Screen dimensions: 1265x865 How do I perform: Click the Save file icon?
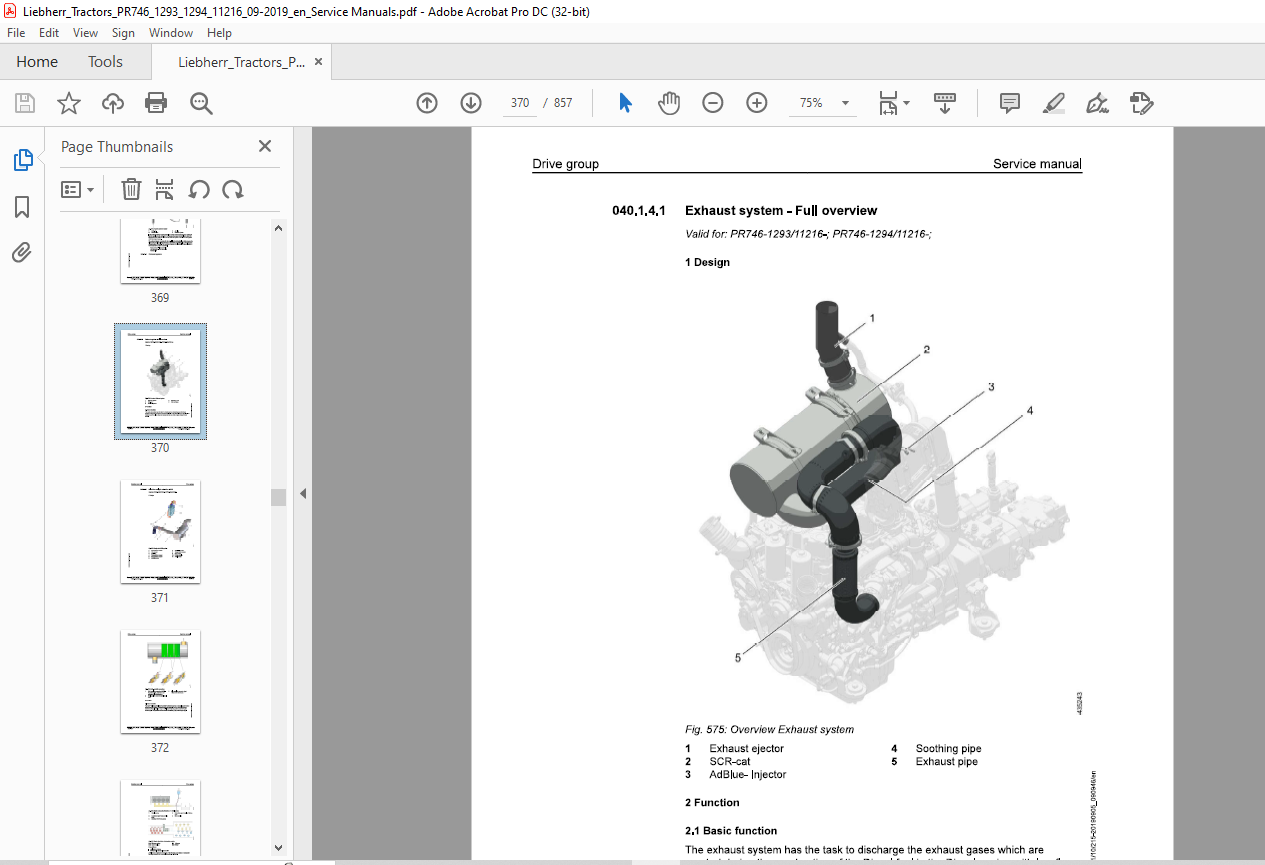tap(25, 102)
